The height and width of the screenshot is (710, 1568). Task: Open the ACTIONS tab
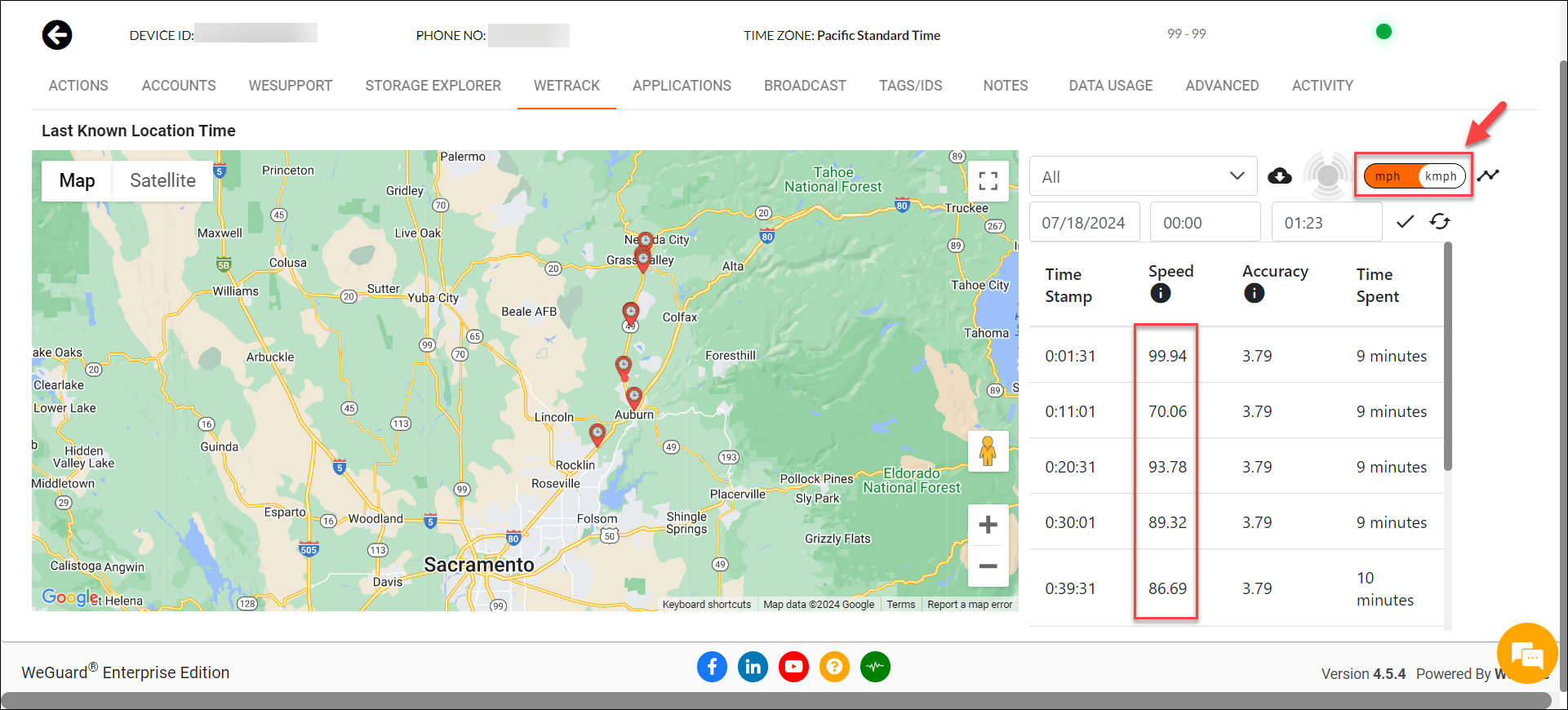click(x=78, y=86)
